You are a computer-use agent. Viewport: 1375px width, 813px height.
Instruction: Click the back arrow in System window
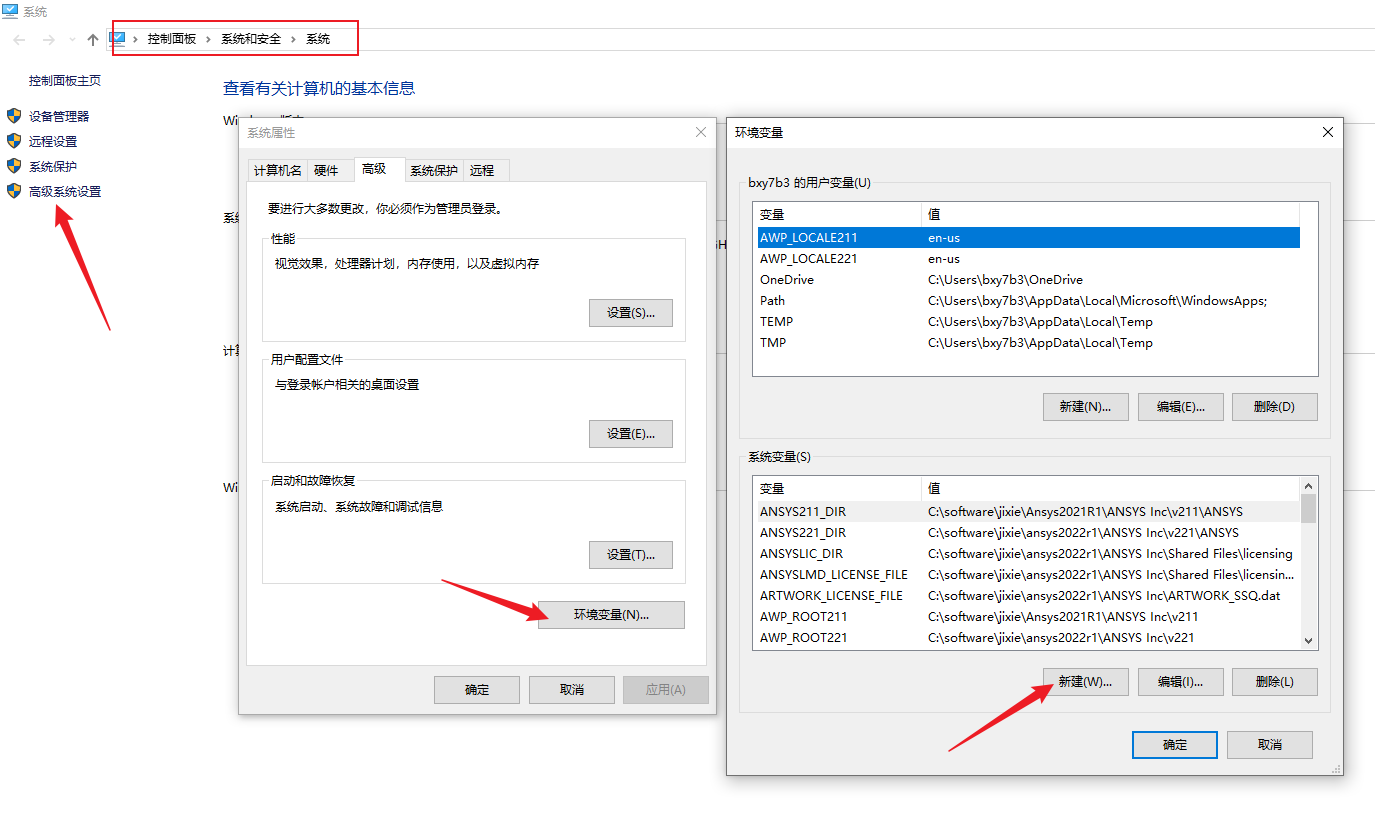tap(20, 39)
